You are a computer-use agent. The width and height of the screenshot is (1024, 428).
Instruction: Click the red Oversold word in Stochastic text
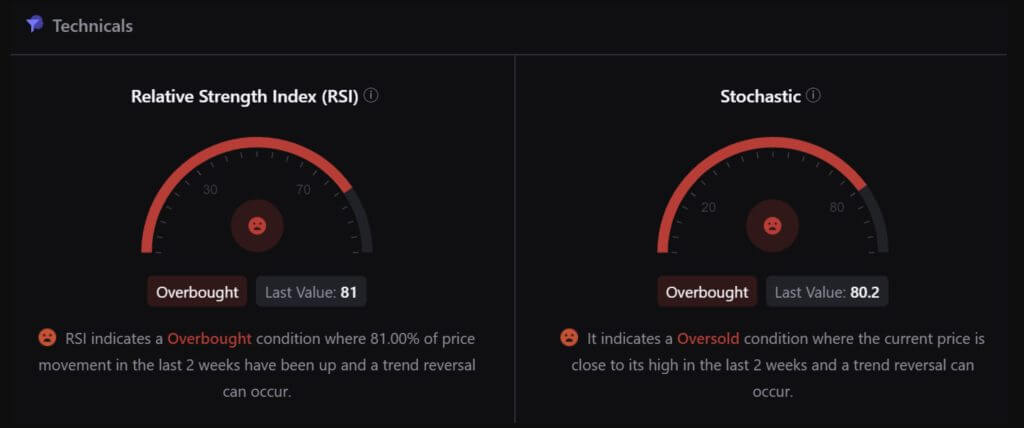click(x=709, y=338)
